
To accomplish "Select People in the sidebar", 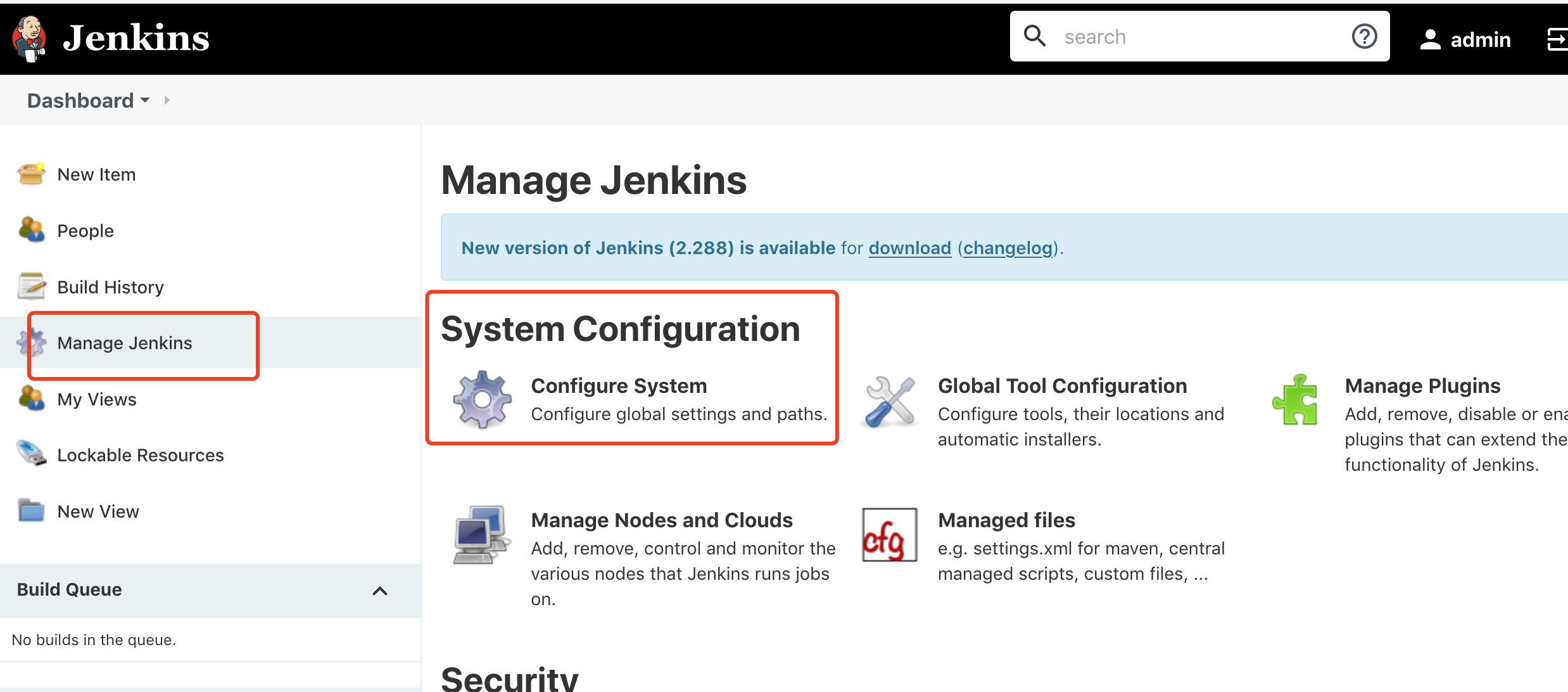I will (85, 231).
